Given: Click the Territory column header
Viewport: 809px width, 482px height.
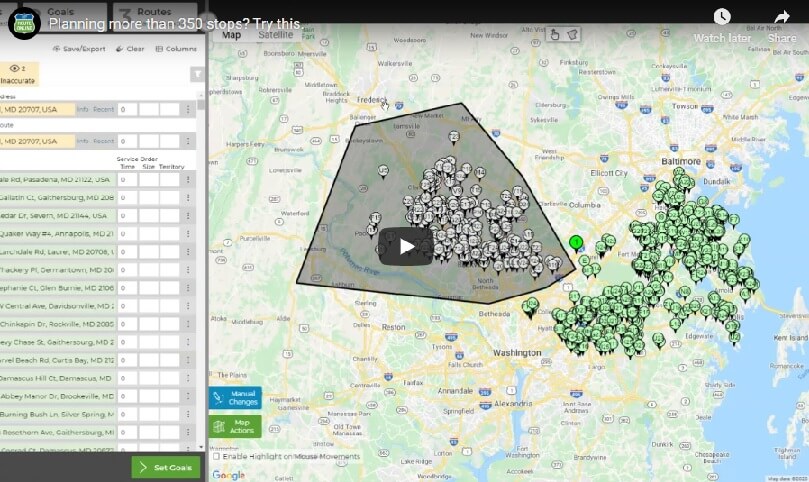Looking at the screenshot, I should (x=172, y=167).
